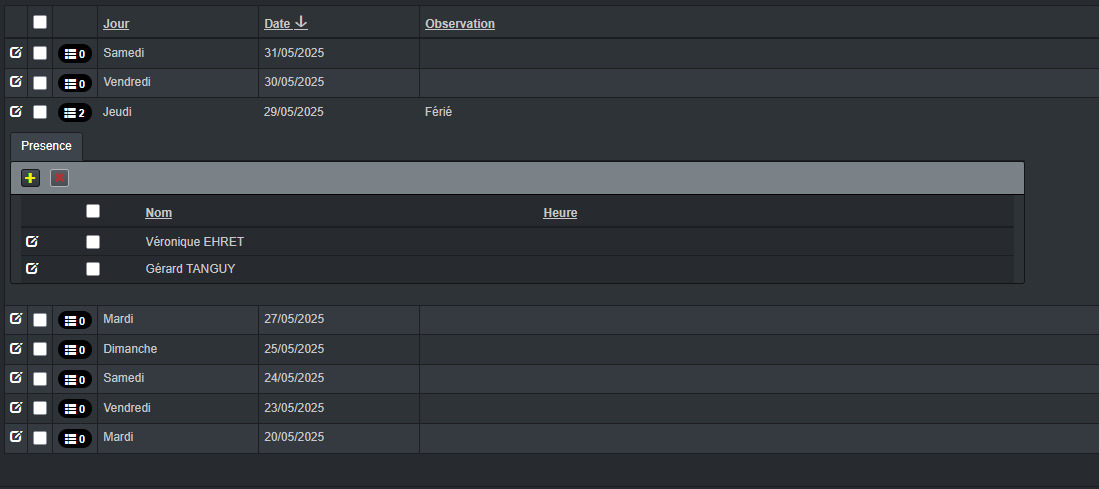Expand details badge for Samedi 24/05/2025
The width and height of the screenshot is (1099, 489).
pos(74,379)
